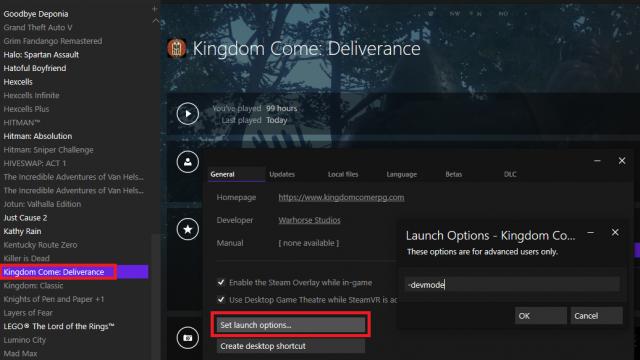640x360 pixels.
Task: Switch to the DLC tab
Action: pyautogui.click(x=510, y=174)
